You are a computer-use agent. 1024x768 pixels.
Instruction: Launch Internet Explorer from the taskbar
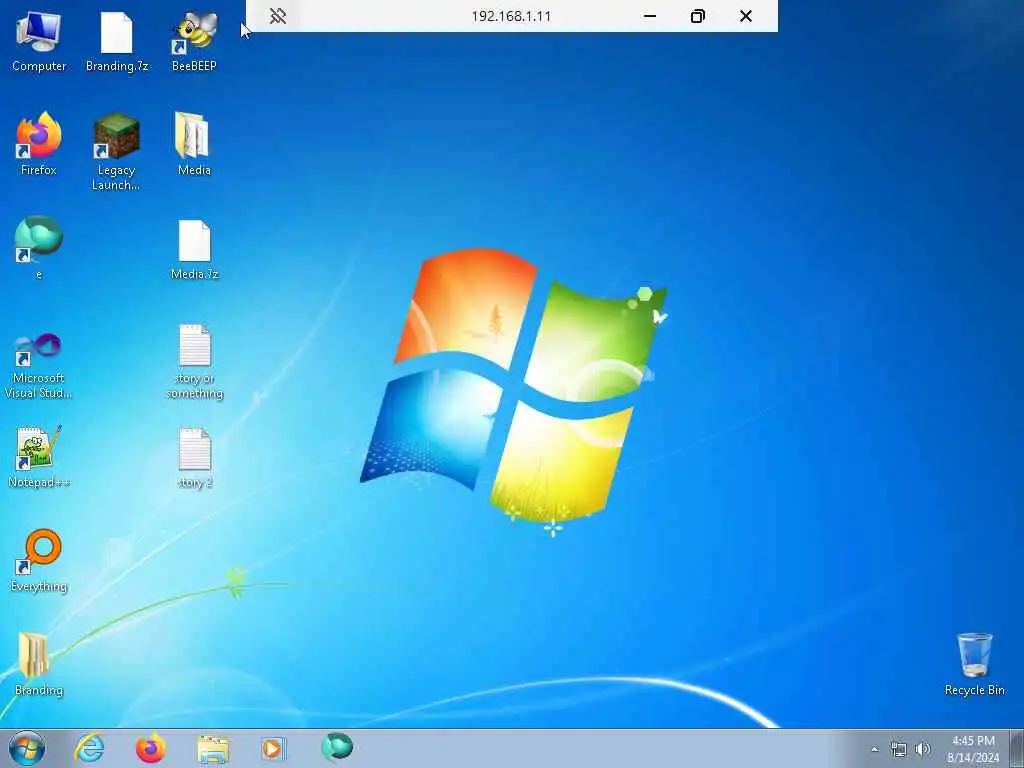coord(89,748)
